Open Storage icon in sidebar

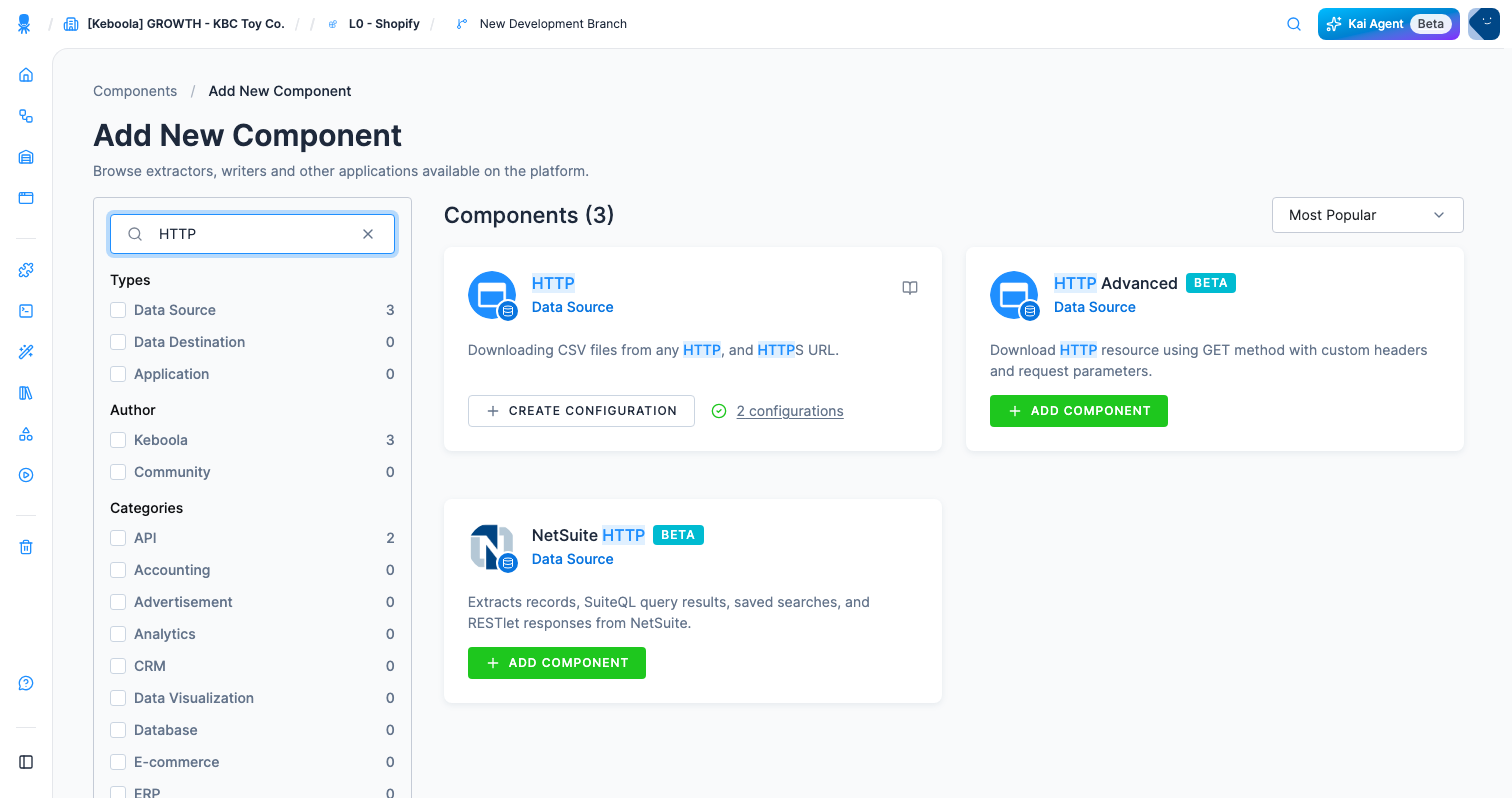pos(26,157)
